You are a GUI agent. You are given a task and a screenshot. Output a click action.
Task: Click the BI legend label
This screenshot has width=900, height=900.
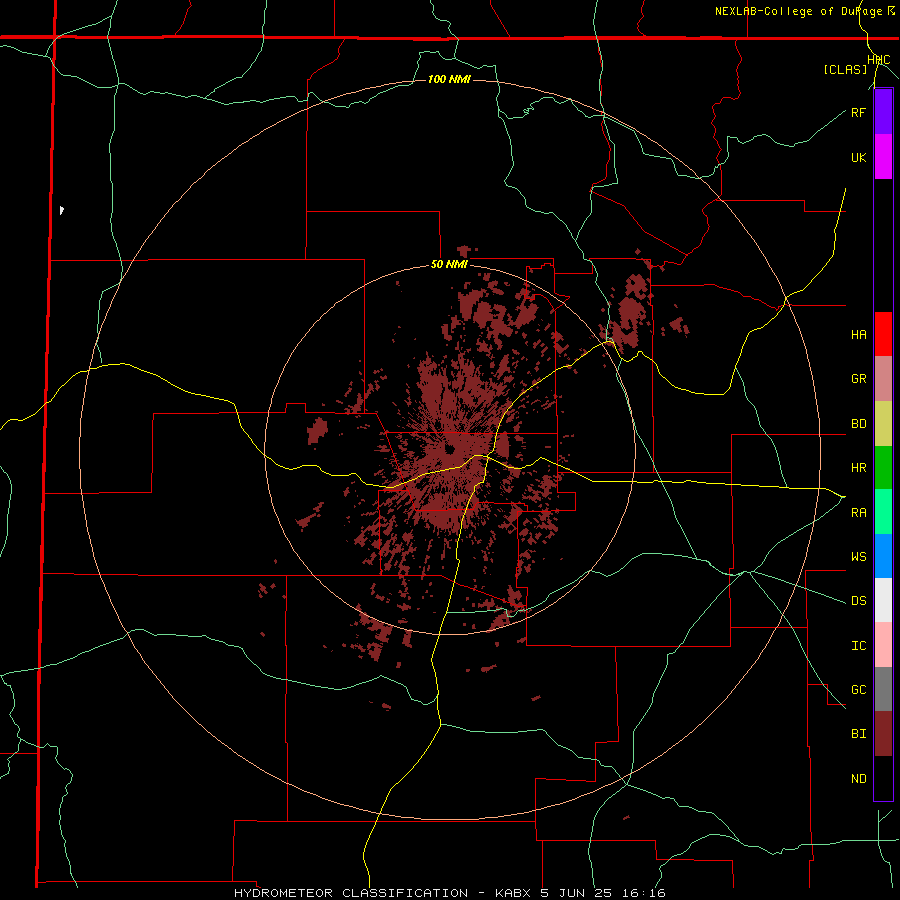click(858, 734)
